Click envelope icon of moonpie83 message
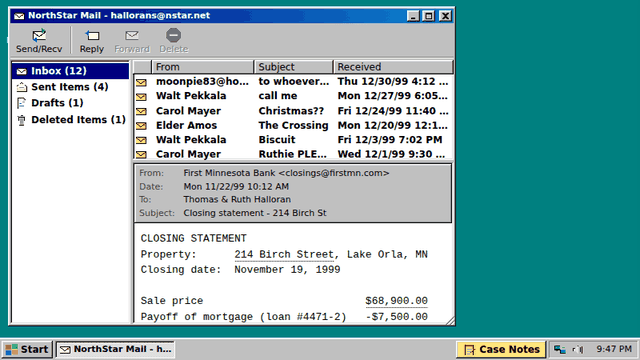 (x=141, y=82)
